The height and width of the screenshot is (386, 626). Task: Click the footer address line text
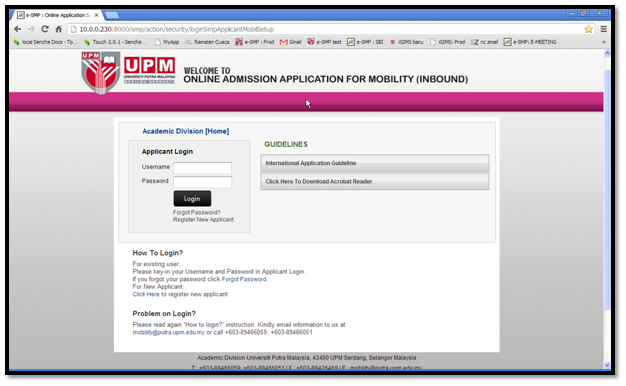pyautogui.click(x=307, y=358)
